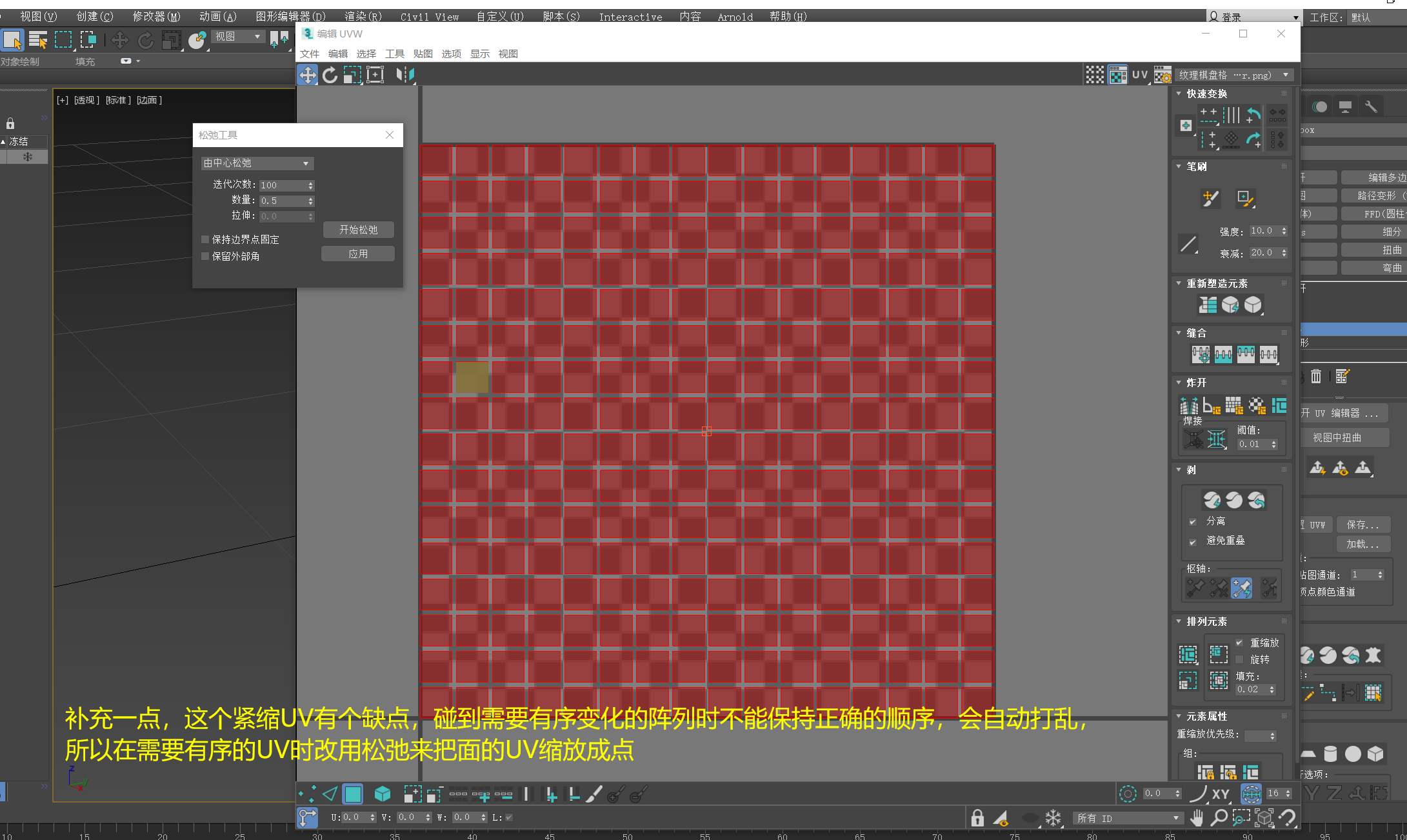Click the reset peel icon
1407x840 pixels.
1256,500
